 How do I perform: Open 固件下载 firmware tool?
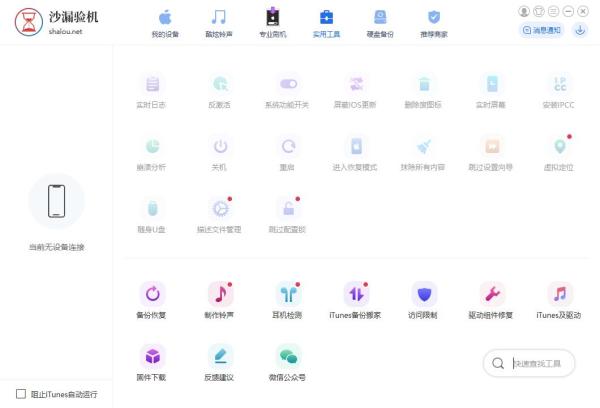[152, 364]
